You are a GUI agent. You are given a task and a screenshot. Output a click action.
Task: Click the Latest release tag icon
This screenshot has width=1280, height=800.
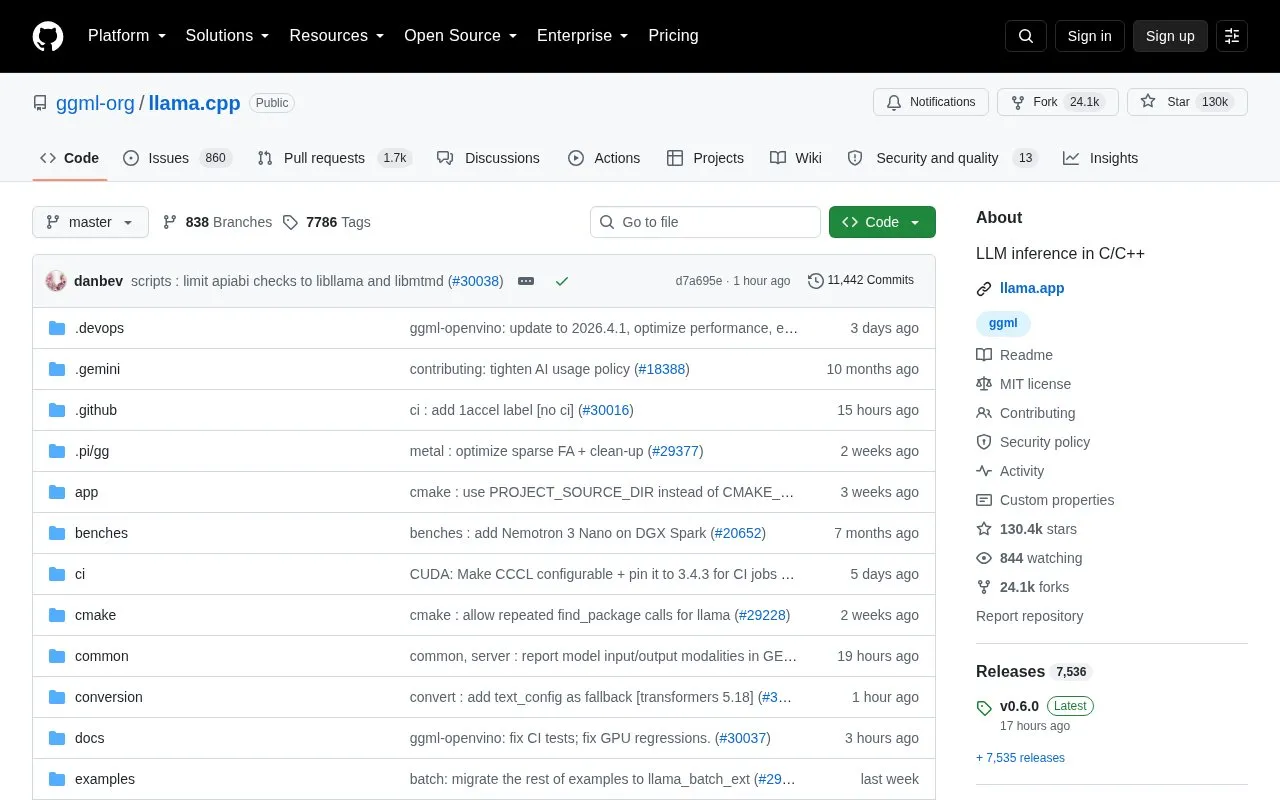(984, 707)
